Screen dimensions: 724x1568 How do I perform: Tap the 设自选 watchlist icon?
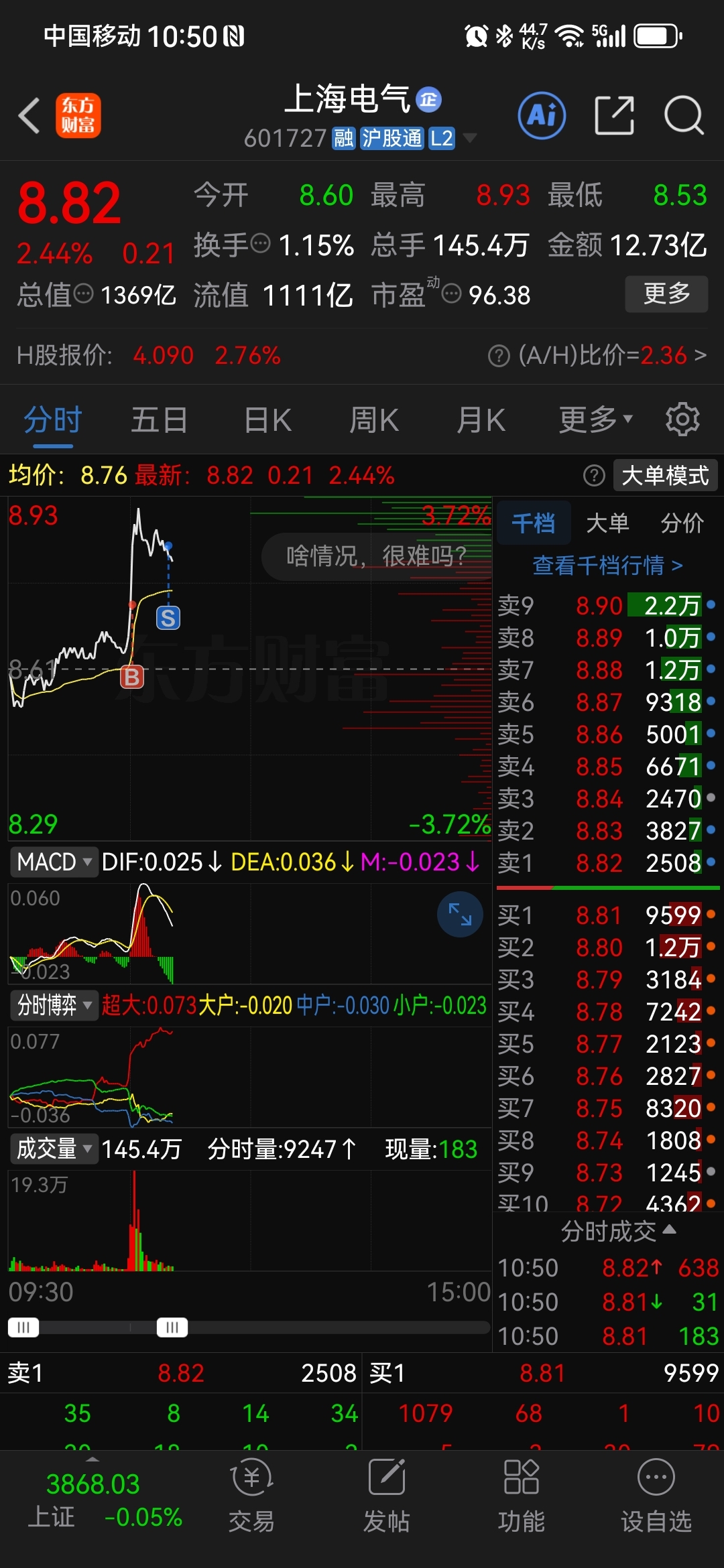click(656, 1496)
